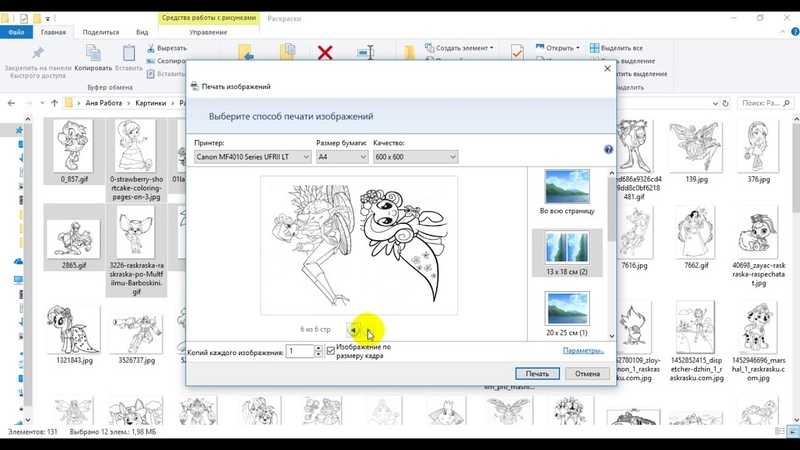800x450 pixels.
Task: Click the layout list scroll-up arrow
Action: pyautogui.click(x=612, y=173)
